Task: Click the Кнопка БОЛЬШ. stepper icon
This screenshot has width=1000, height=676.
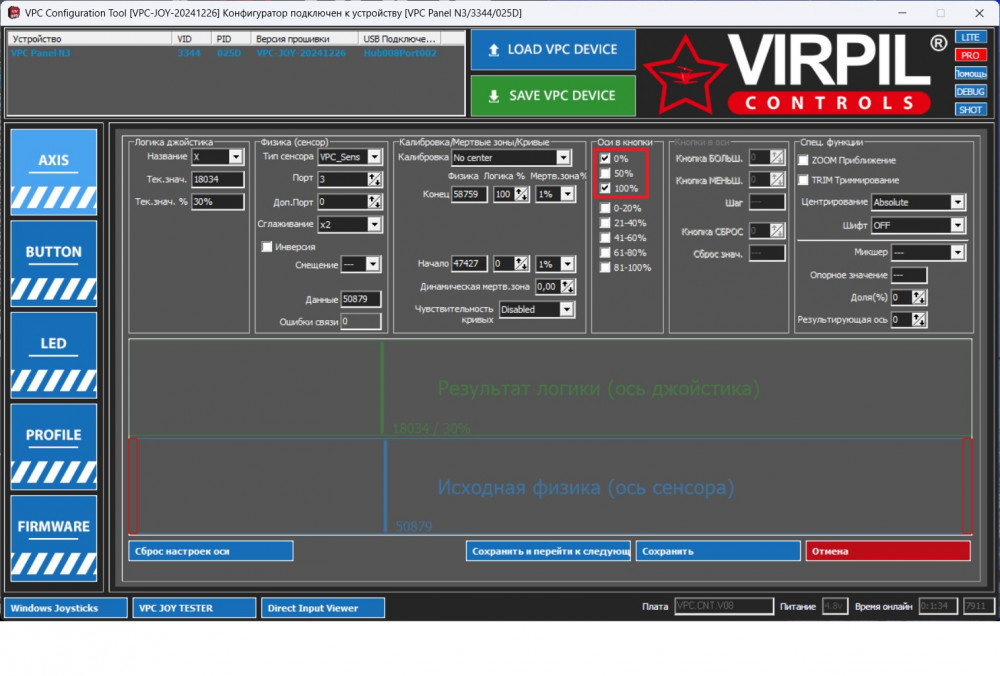Action: click(x=777, y=157)
